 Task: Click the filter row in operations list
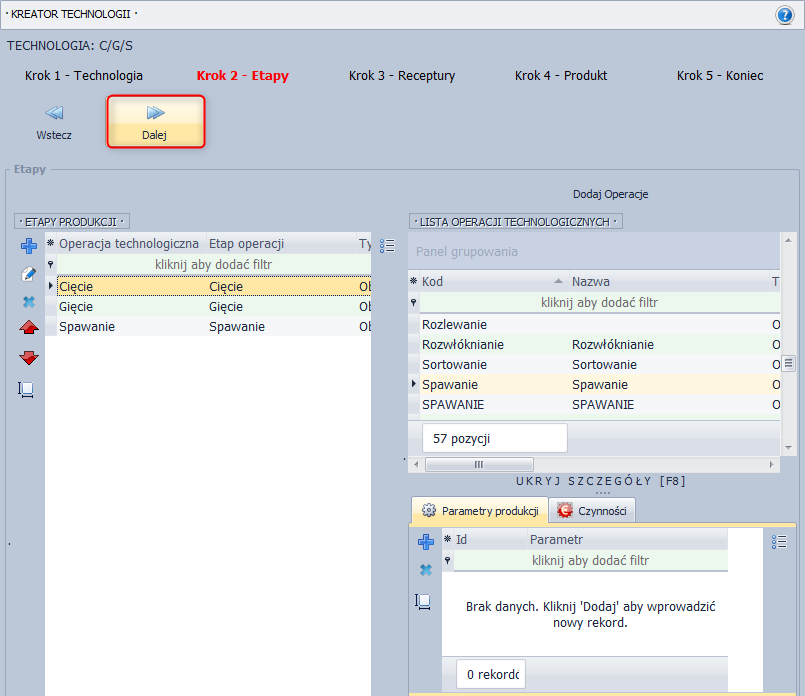point(598,302)
